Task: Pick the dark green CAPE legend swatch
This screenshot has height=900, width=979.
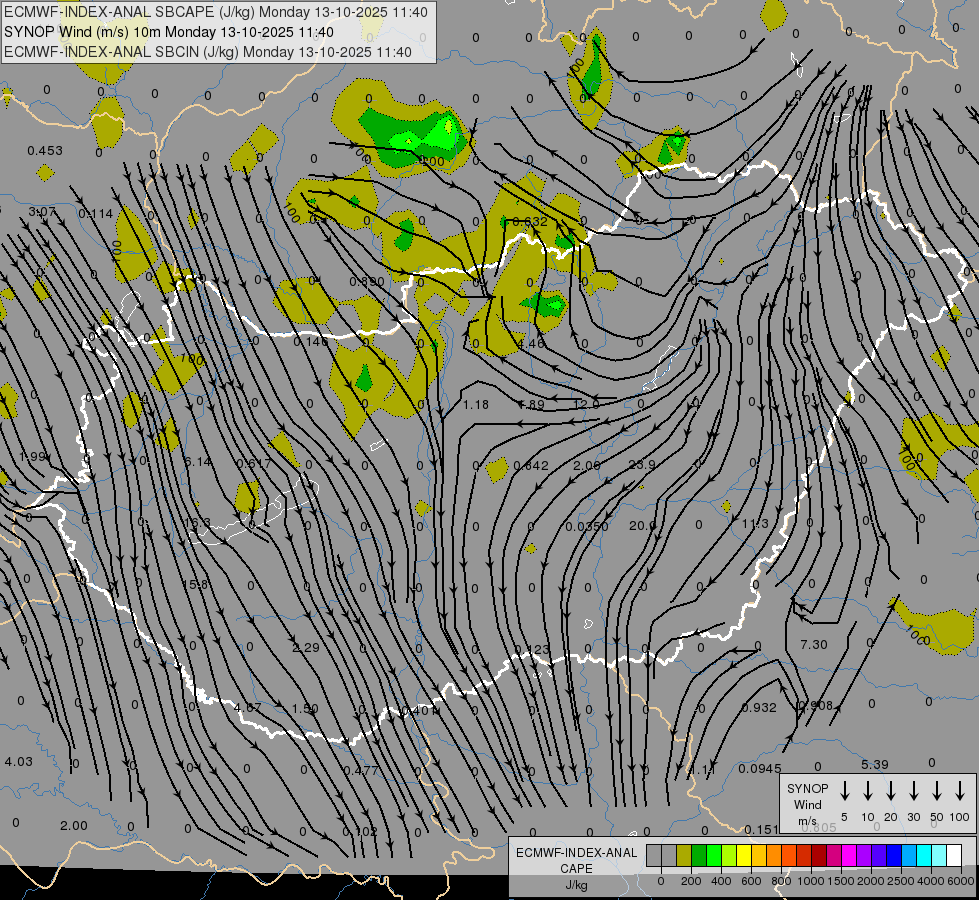Action: pyautogui.click(x=699, y=855)
